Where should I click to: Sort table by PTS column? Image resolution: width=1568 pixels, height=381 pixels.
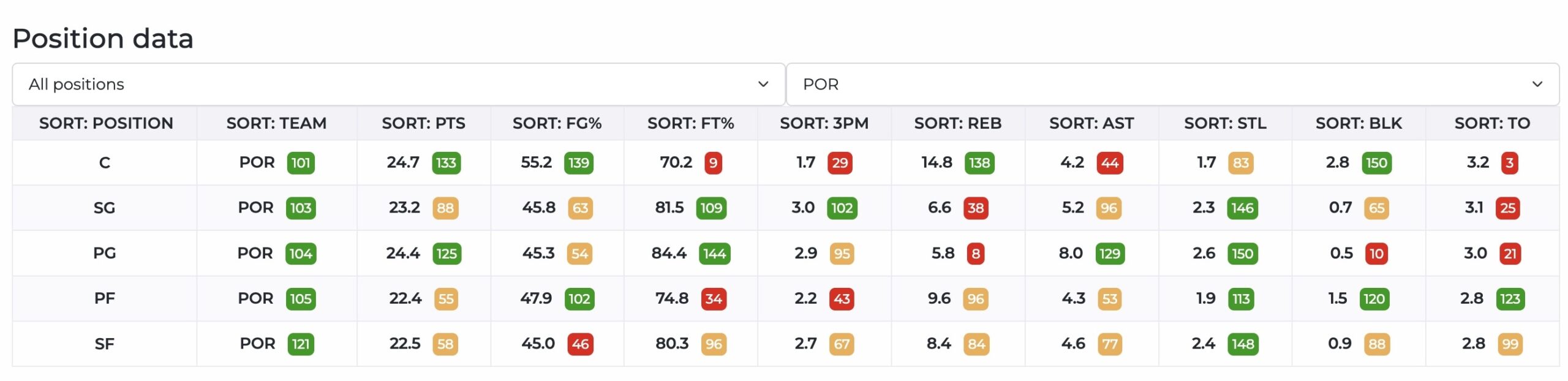pos(423,123)
